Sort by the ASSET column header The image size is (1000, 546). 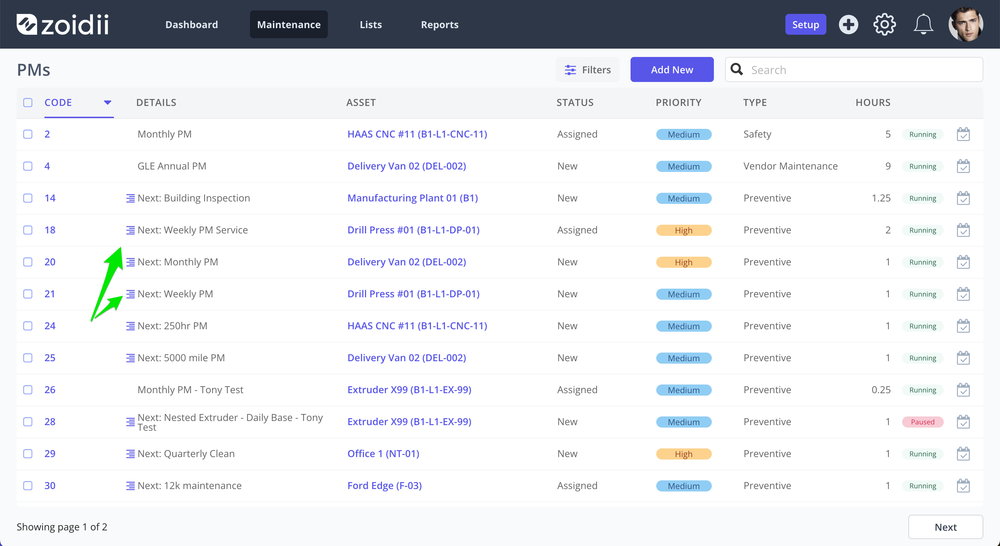(x=361, y=102)
